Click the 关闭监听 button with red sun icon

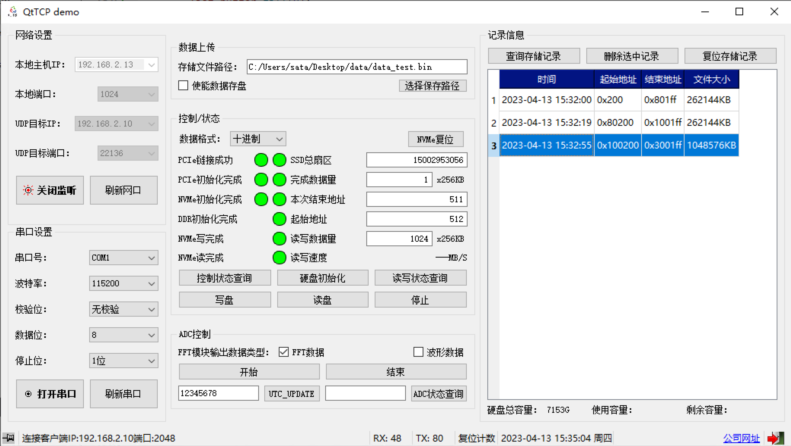point(49,189)
